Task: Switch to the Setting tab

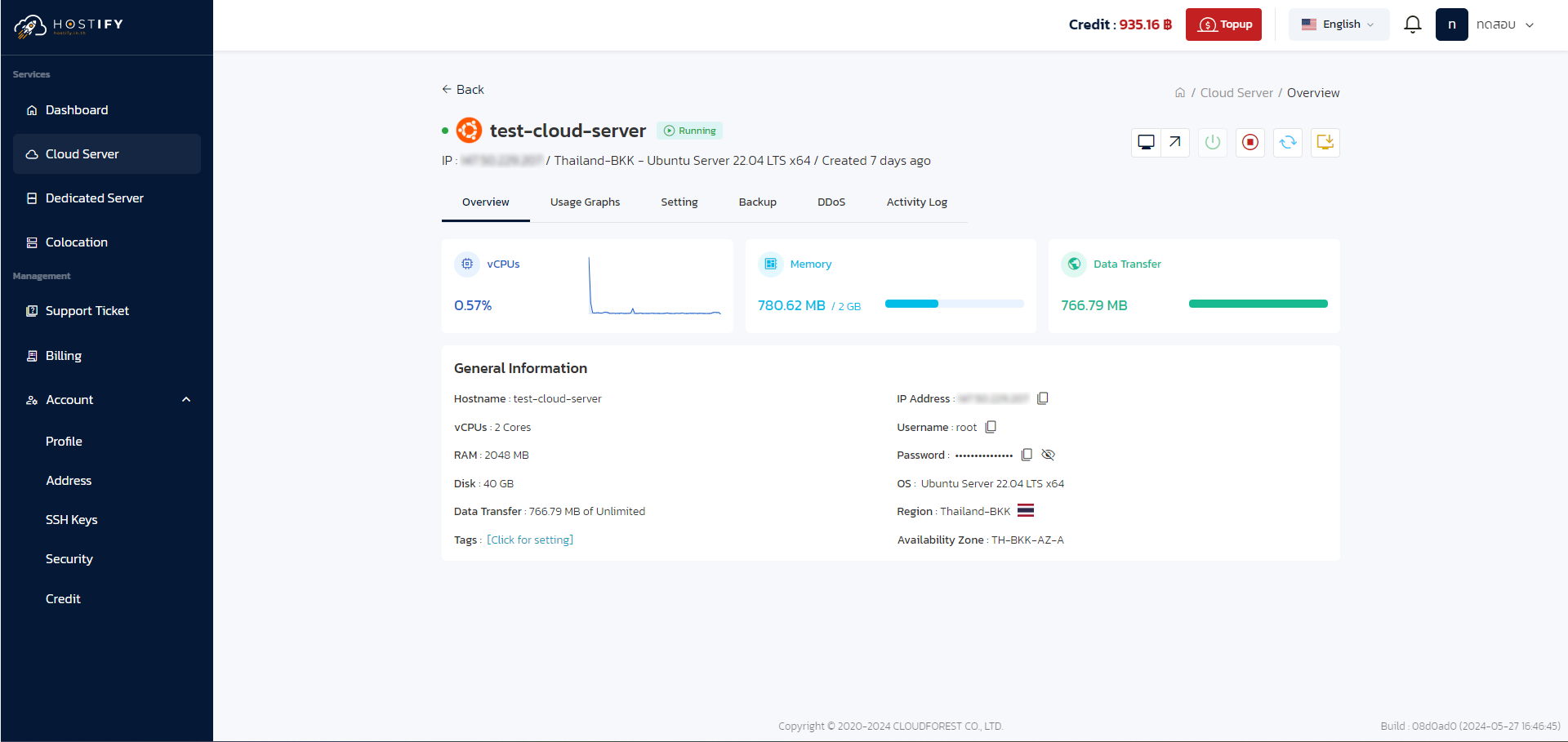Action: tap(679, 202)
